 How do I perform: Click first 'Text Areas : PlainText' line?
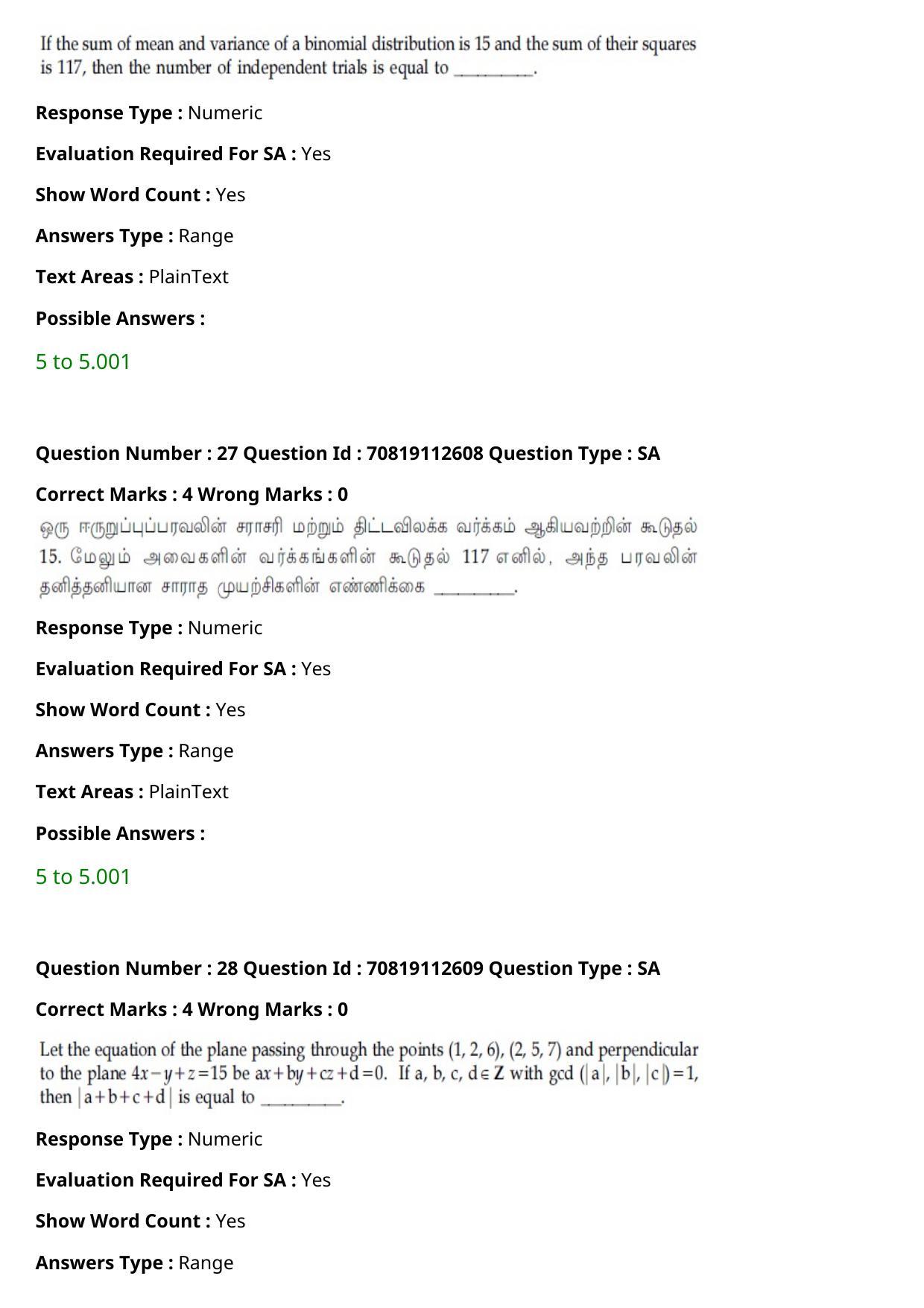point(132,277)
